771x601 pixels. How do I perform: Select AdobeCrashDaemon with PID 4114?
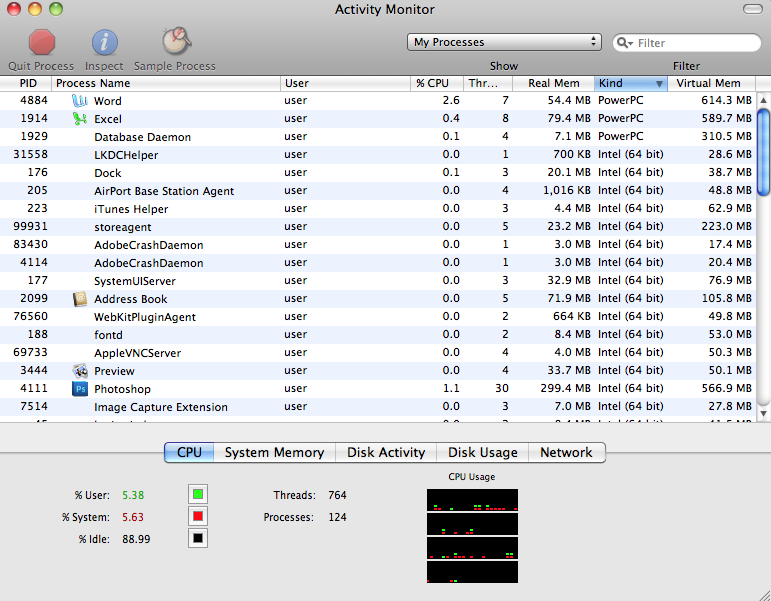[x=378, y=263]
